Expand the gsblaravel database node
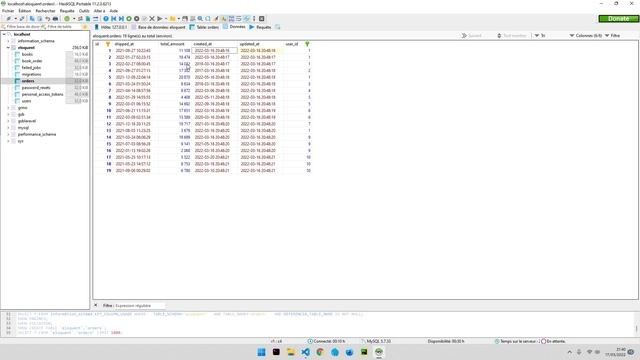Screen dimensions: 640x360 [x=8, y=121]
